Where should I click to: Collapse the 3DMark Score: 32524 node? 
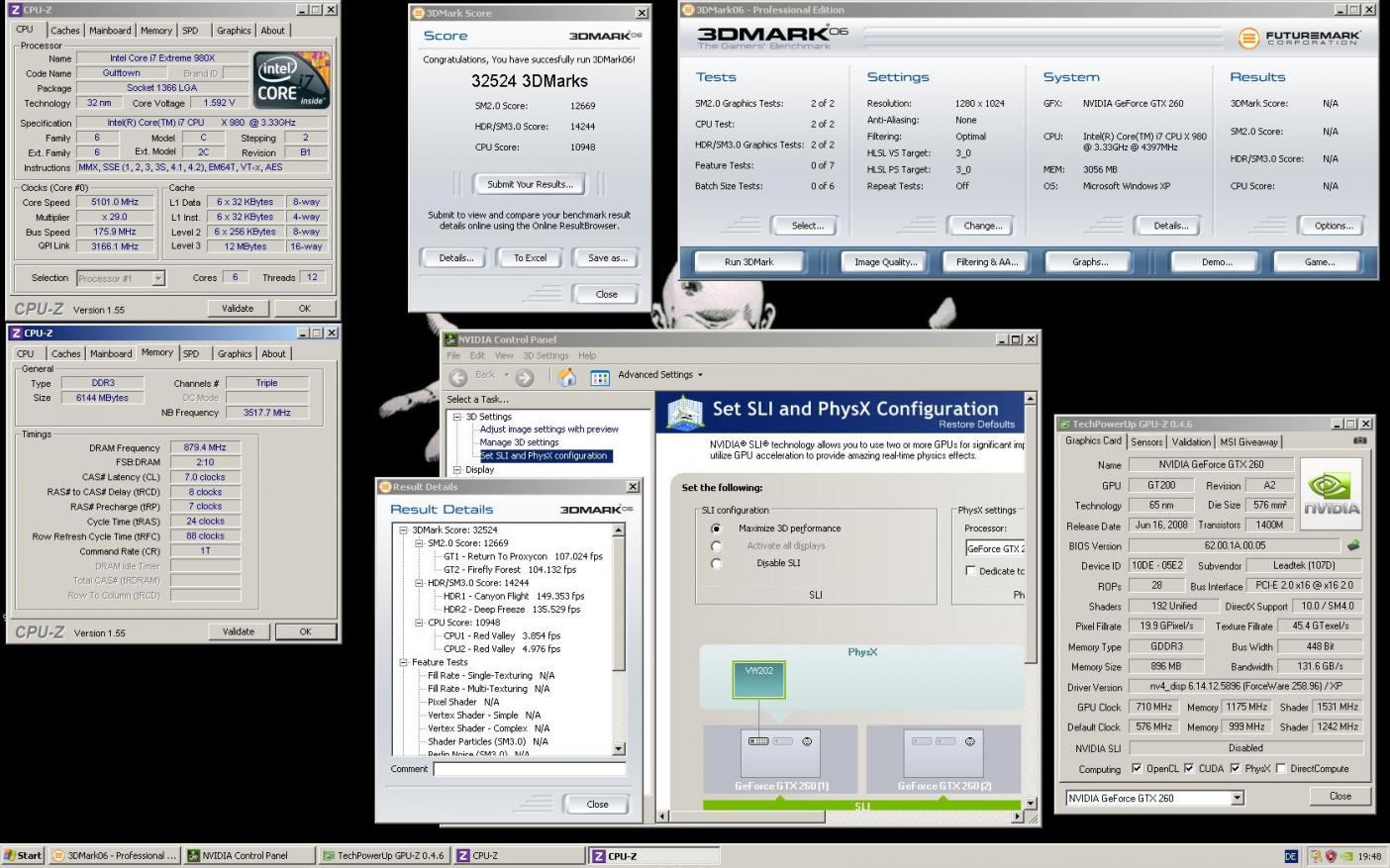[403, 530]
